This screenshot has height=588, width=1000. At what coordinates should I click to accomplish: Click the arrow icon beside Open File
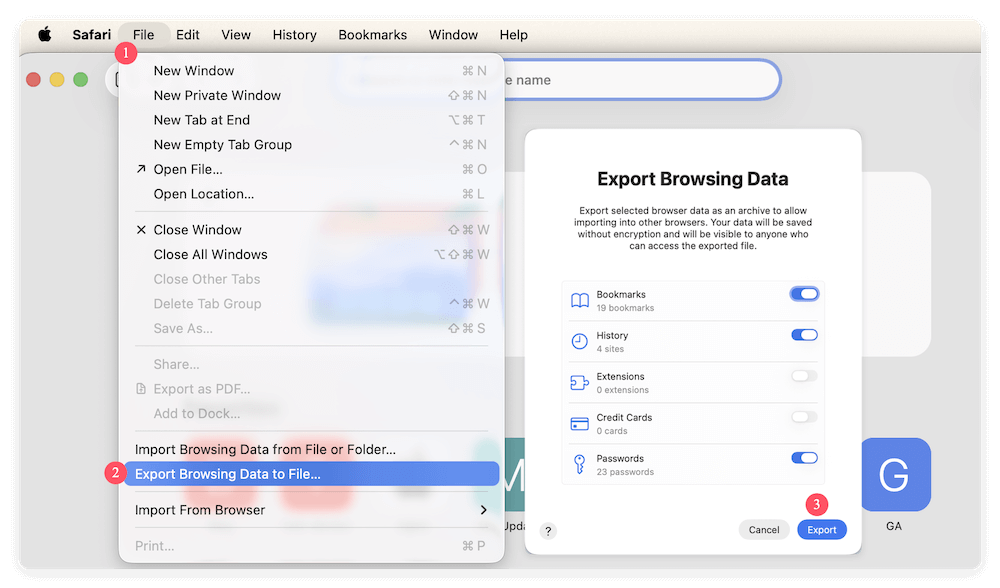point(141,169)
